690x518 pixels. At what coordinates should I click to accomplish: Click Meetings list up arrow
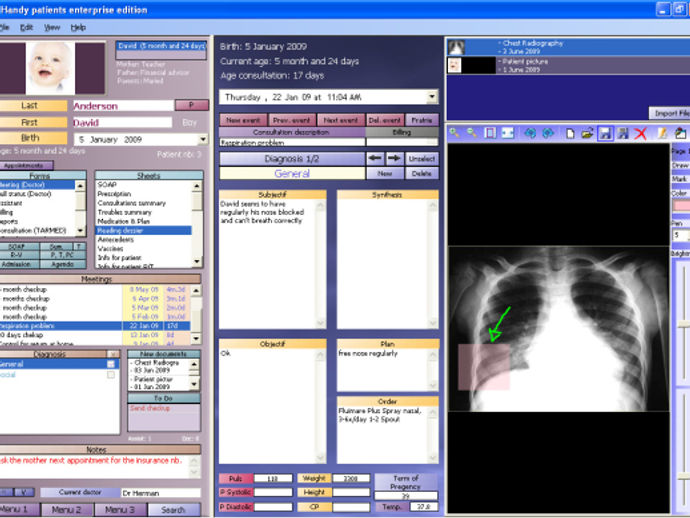tap(196, 290)
